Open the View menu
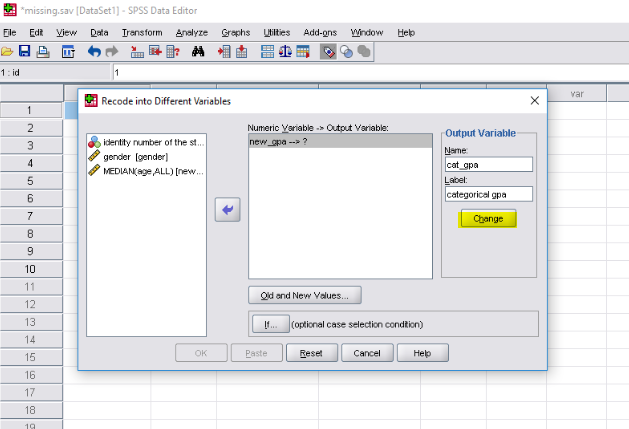 pyautogui.click(x=66, y=33)
